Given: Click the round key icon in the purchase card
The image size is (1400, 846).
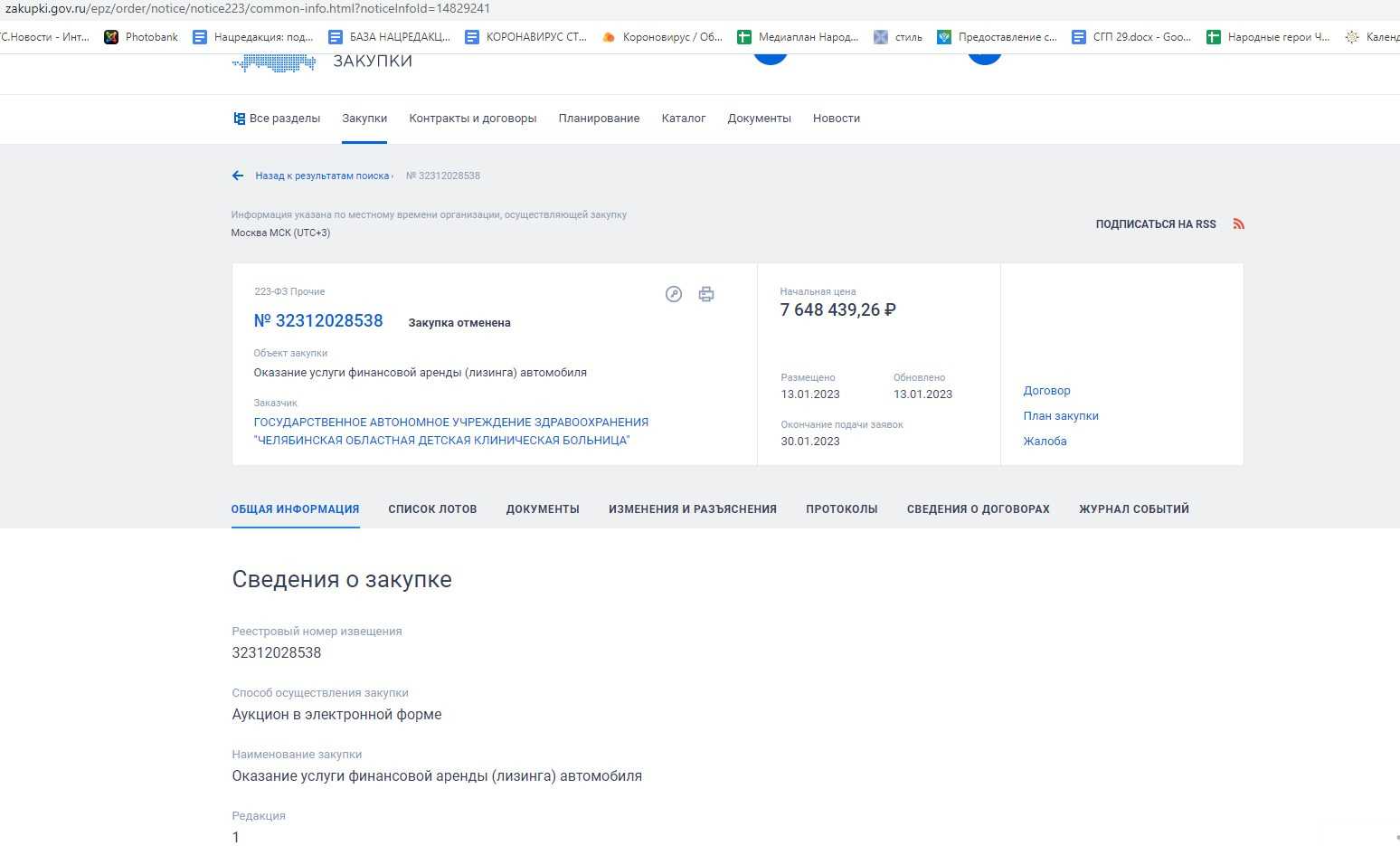Looking at the screenshot, I should [674, 294].
